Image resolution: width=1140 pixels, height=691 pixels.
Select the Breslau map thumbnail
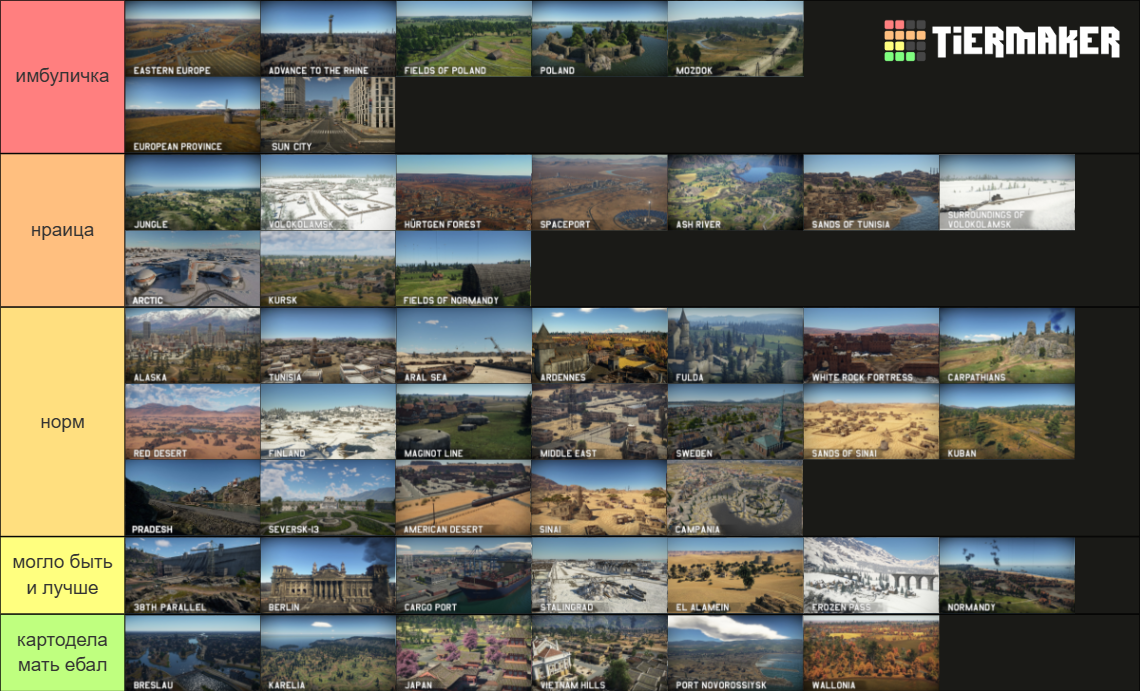[x=193, y=653]
